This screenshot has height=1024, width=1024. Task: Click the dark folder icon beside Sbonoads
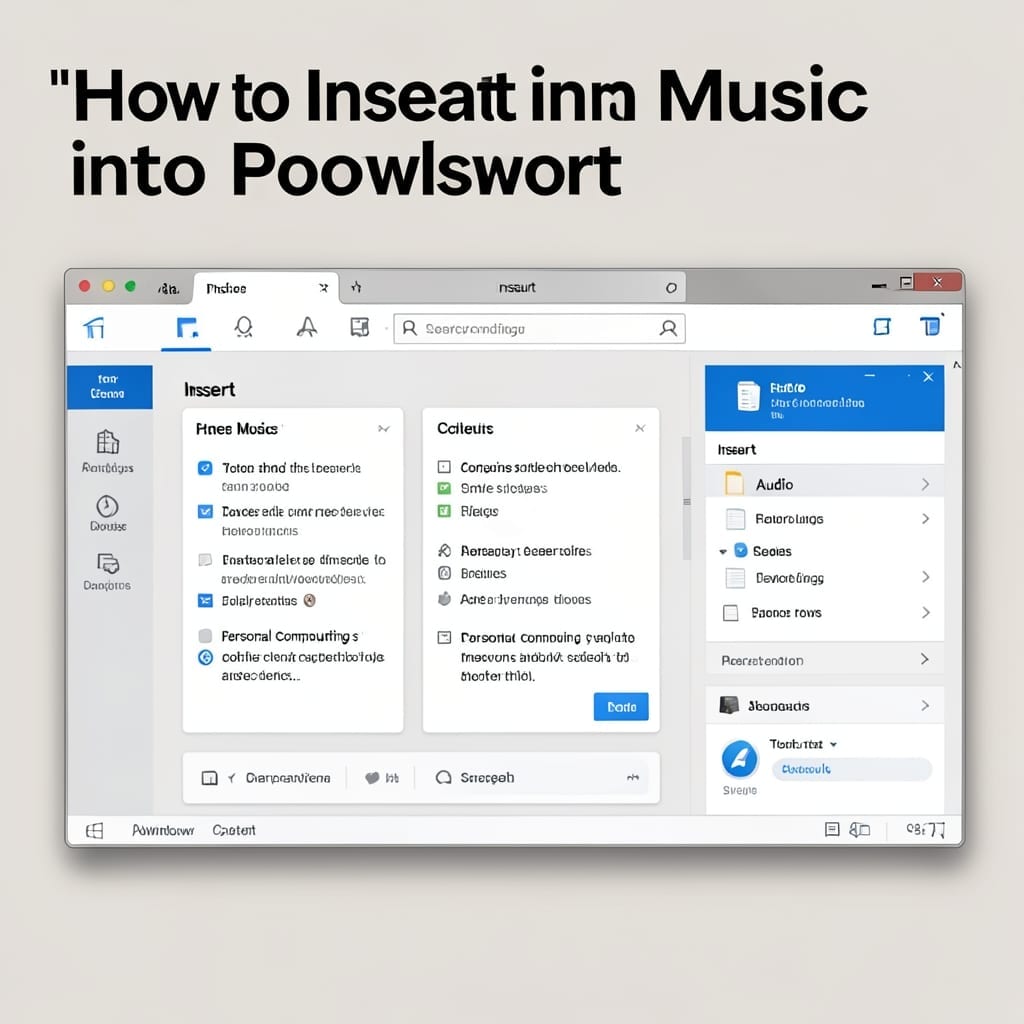[x=728, y=705]
